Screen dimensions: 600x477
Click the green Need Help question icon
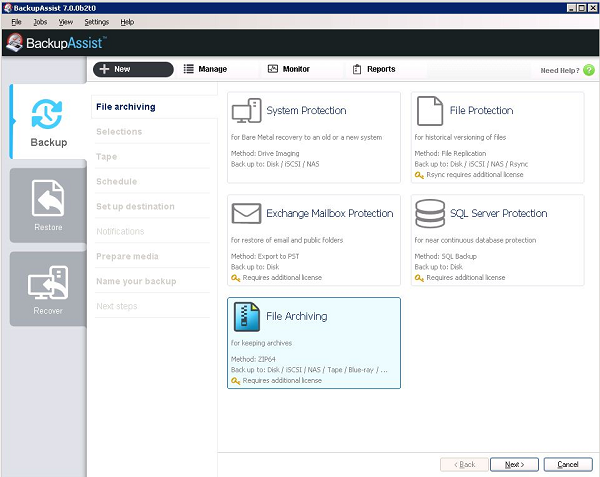click(589, 70)
